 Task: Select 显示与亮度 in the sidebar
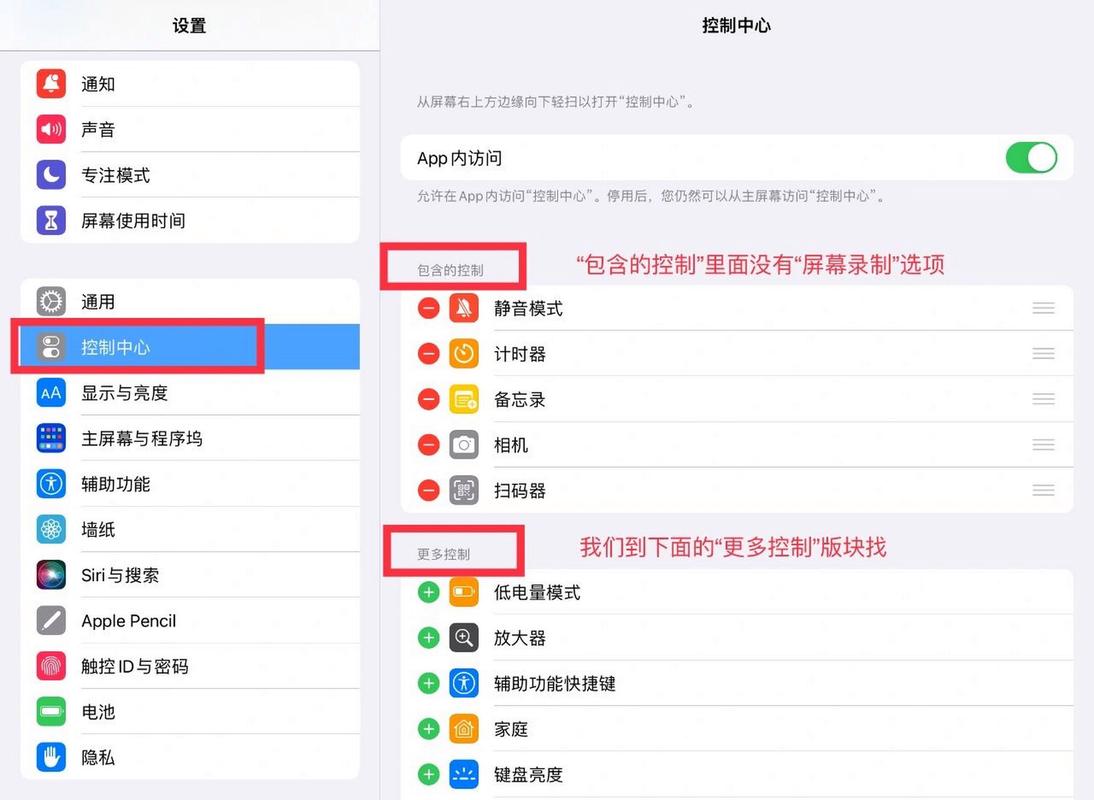(x=190, y=393)
